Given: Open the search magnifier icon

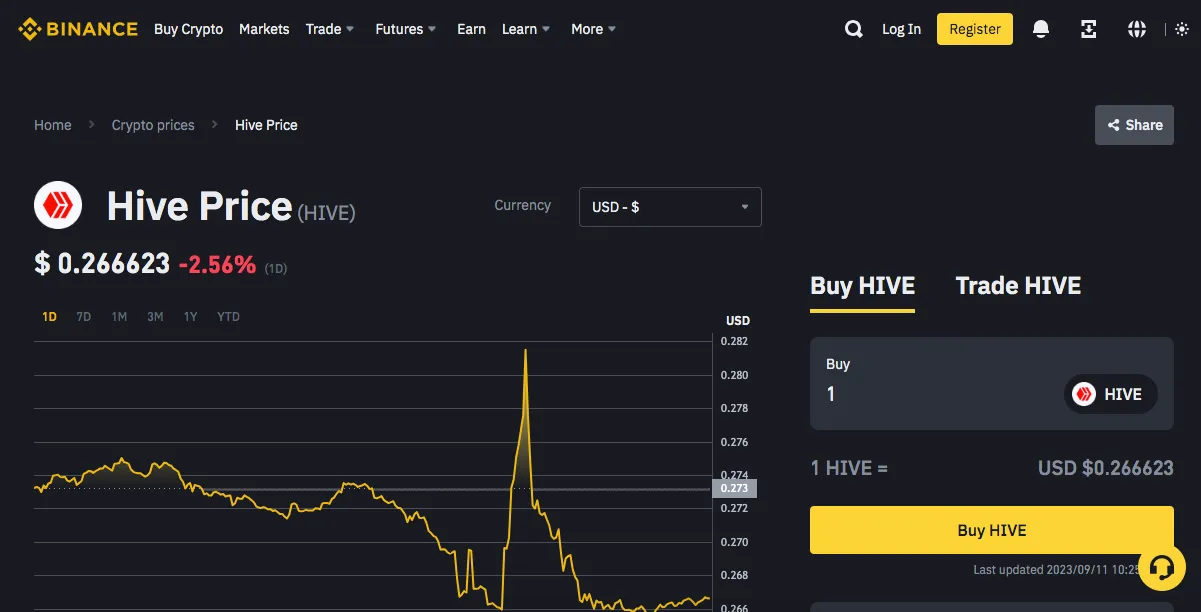Looking at the screenshot, I should [x=853, y=29].
